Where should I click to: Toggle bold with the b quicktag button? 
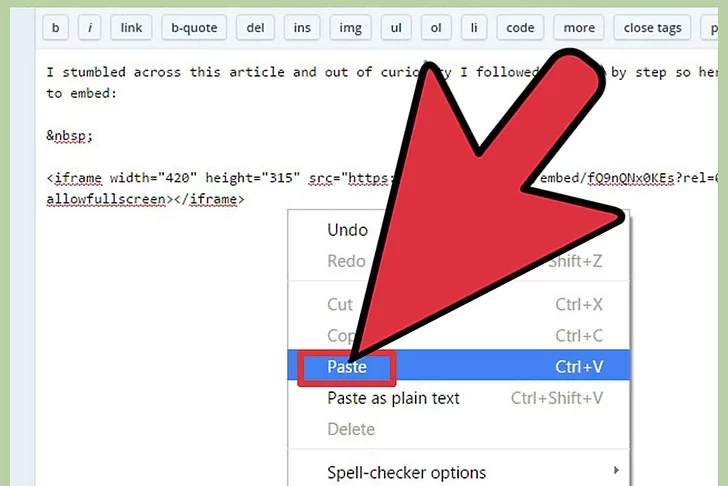(x=54, y=28)
